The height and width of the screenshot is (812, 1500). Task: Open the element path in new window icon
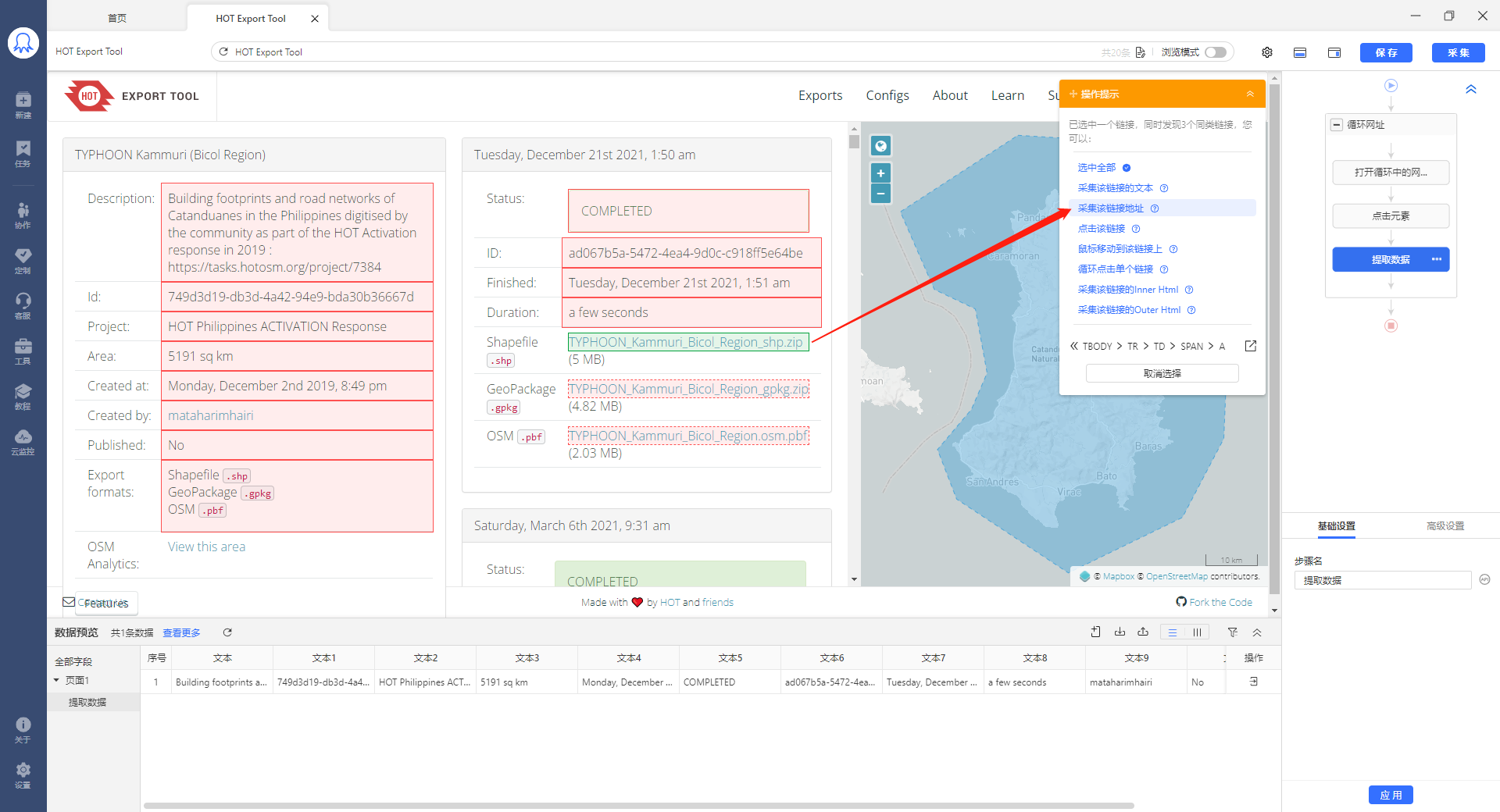click(x=1250, y=346)
